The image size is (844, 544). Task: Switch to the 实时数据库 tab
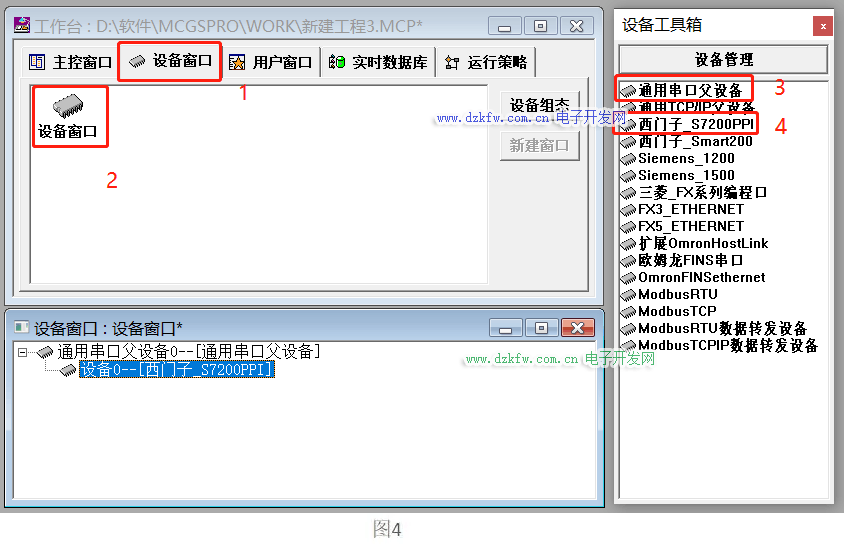tap(378, 63)
